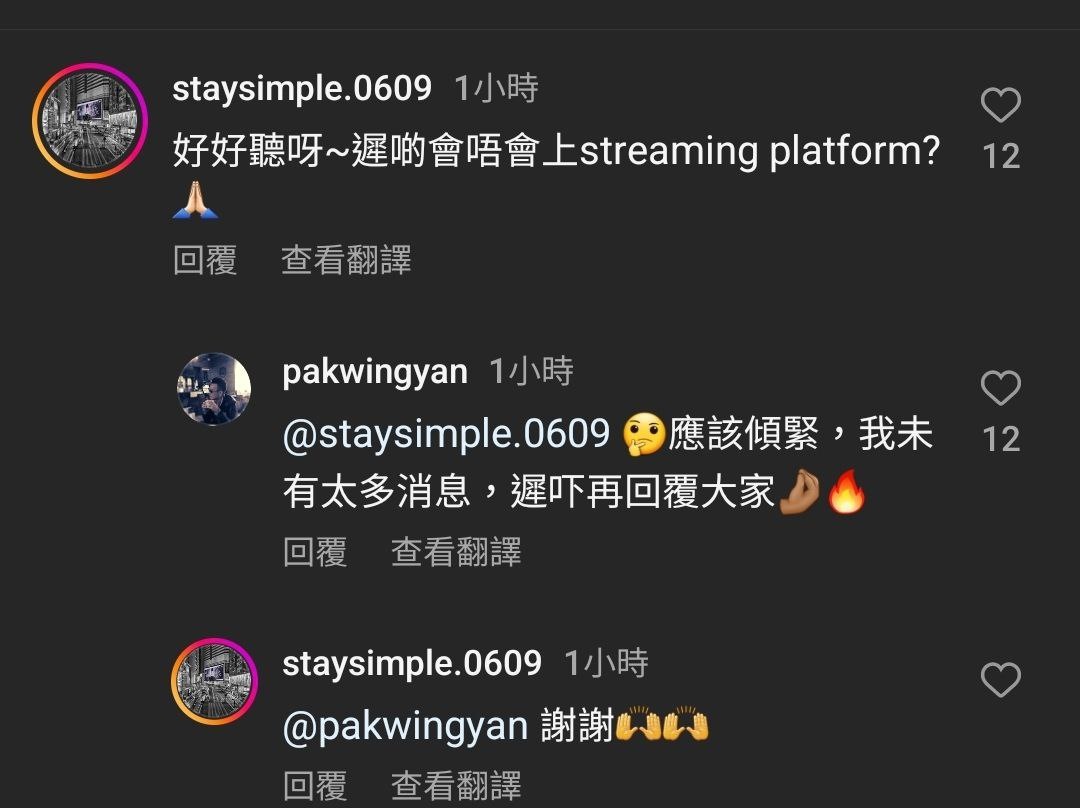Image resolution: width=1080 pixels, height=808 pixels.
Task: Open the avatar beside the 謝謝 reply
Action: pos(214,681)
